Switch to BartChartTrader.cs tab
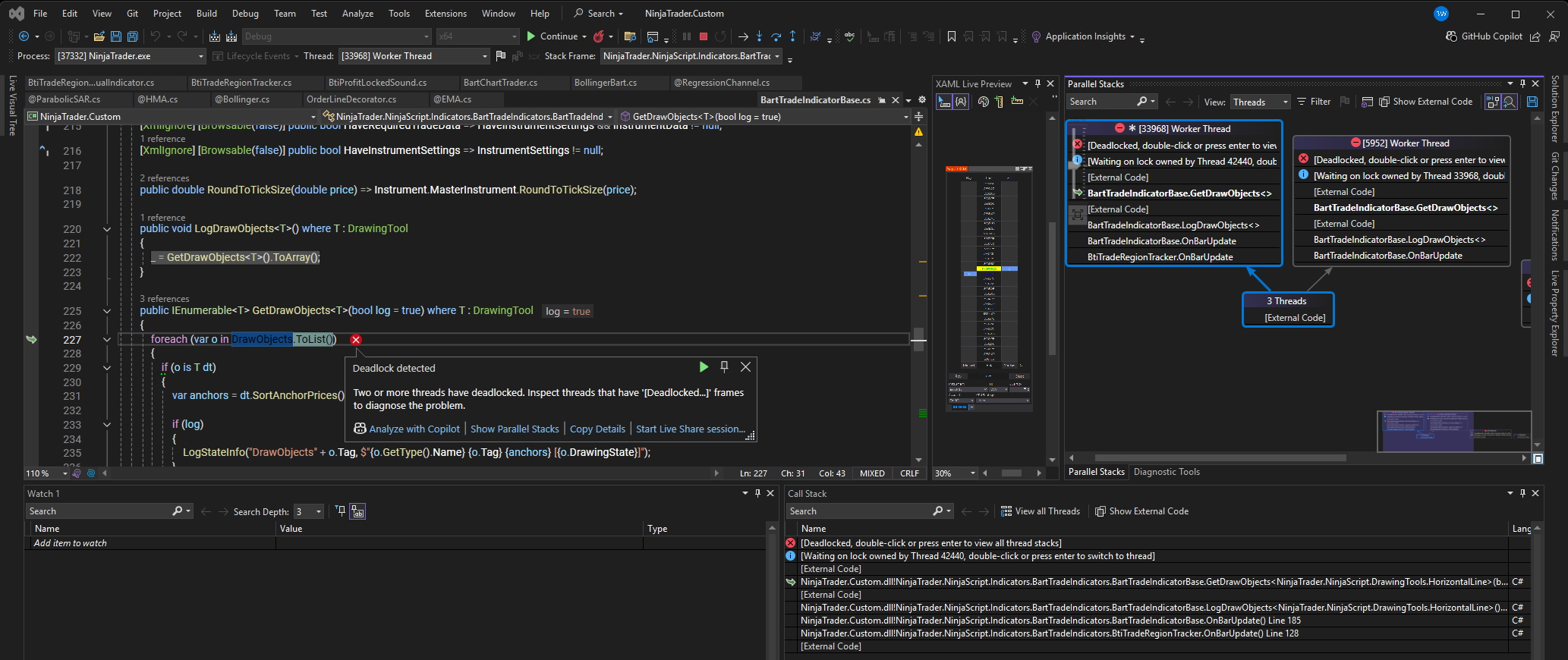This screenshot has width=1568, height=660. (500, 83)
